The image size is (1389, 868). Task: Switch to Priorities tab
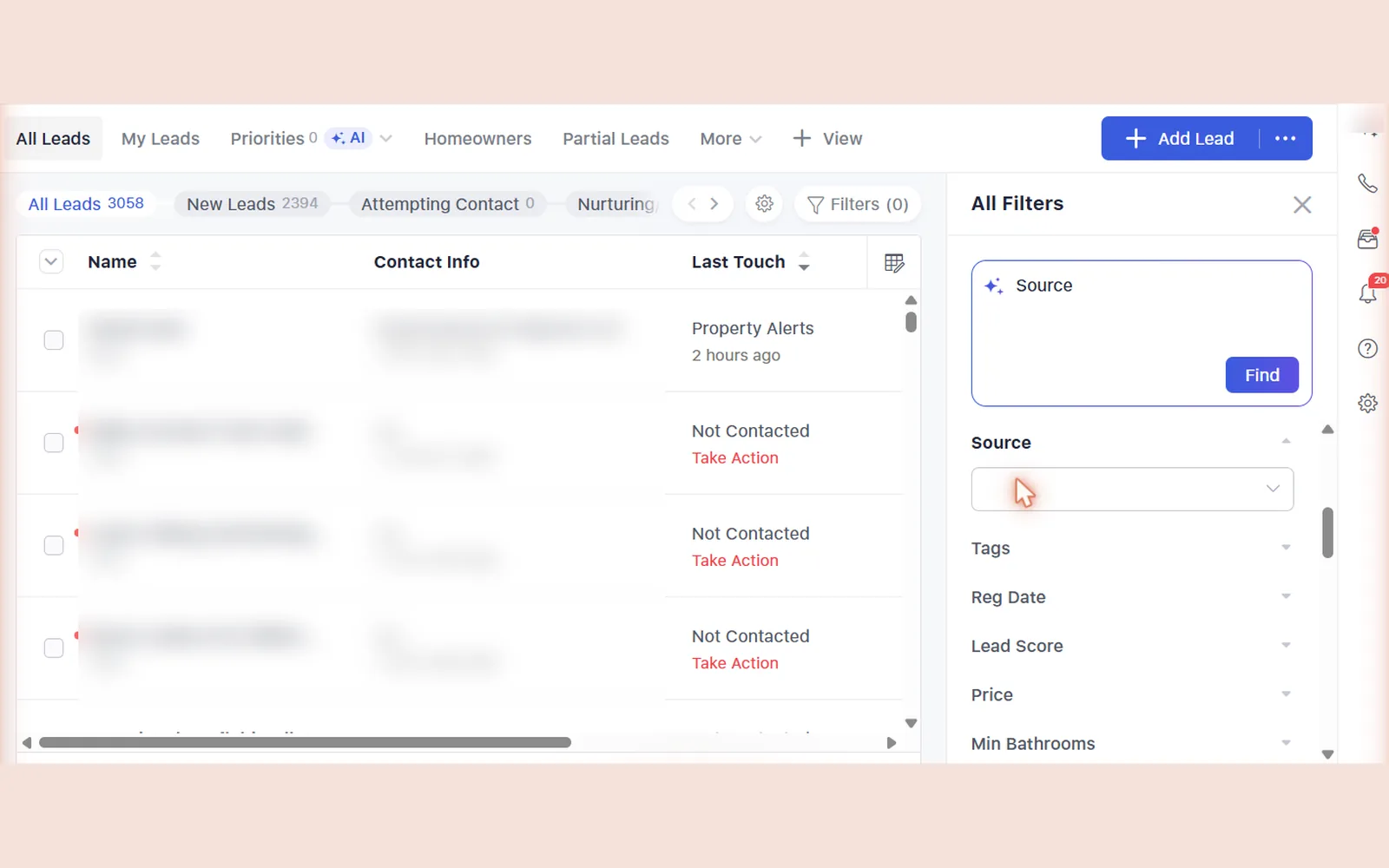[x=267, y=139]
